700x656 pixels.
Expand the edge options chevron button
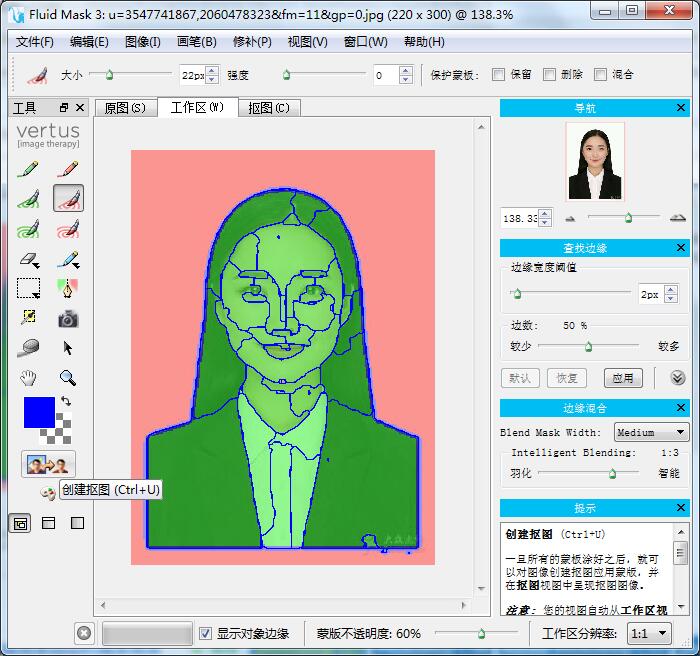click(x=678, y=378)
